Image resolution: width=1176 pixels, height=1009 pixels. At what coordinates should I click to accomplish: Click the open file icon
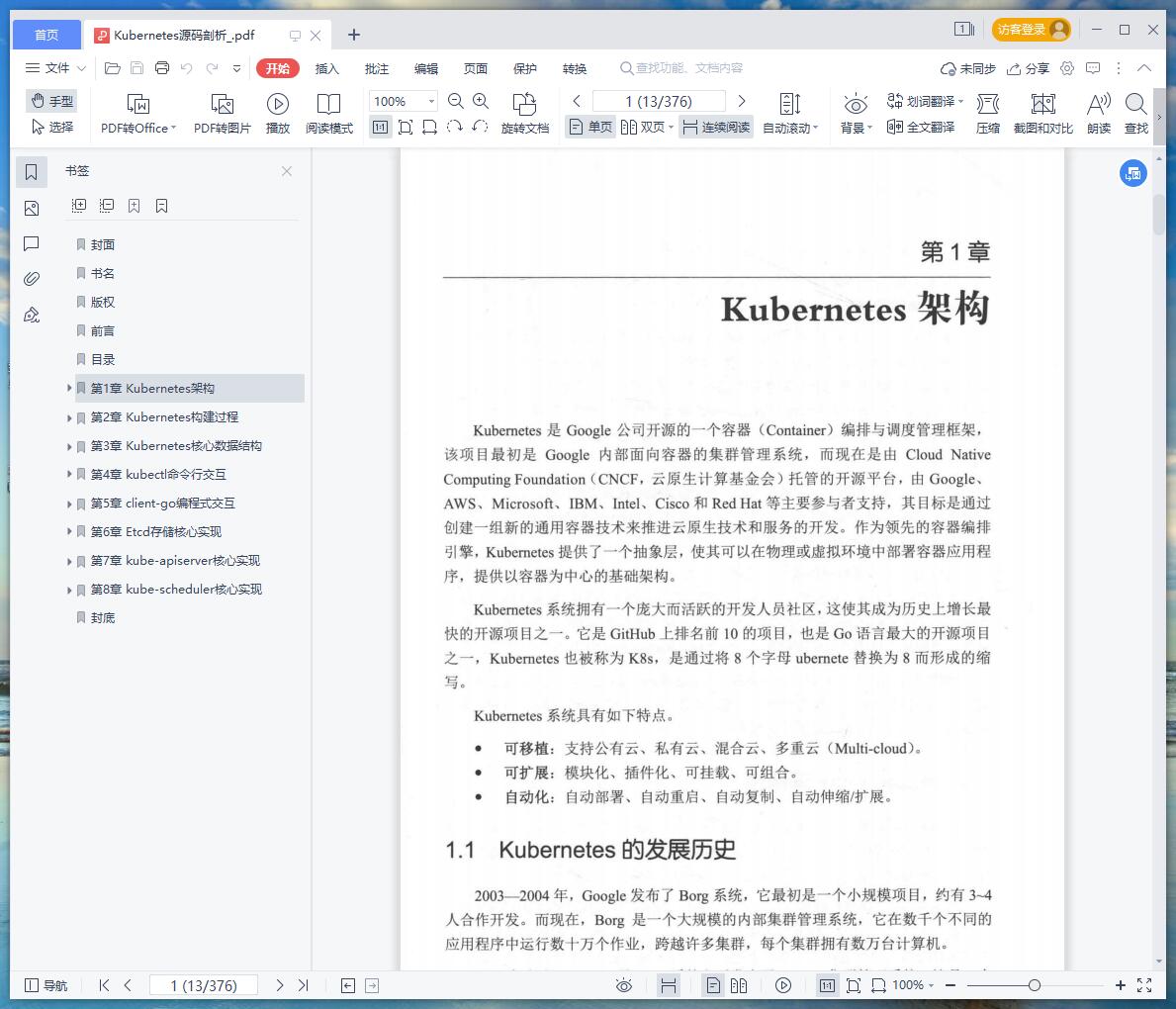[x=113, y=68]
